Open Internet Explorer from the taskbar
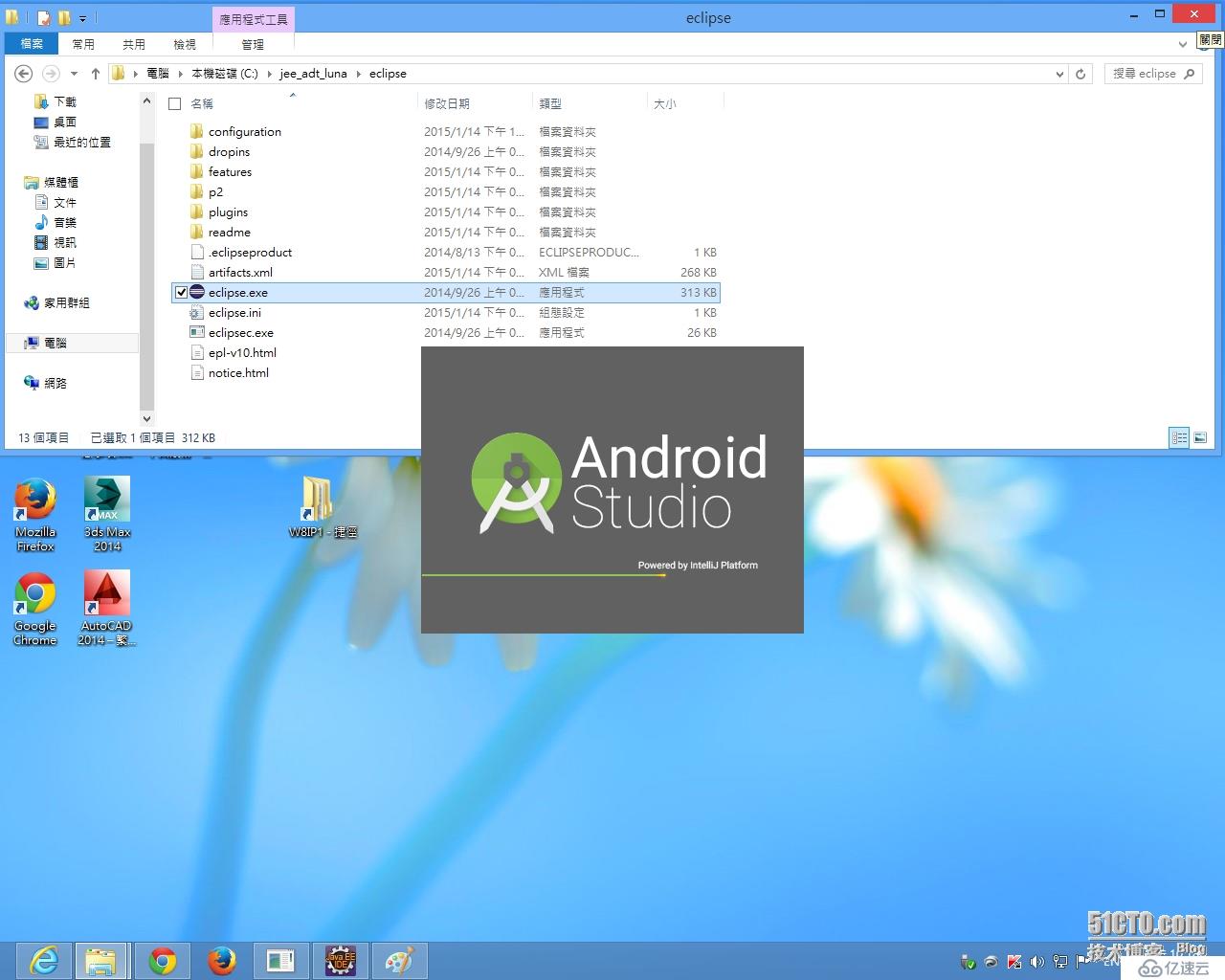This screenshot has width=1225, height=980. click(x=44, y=961)
